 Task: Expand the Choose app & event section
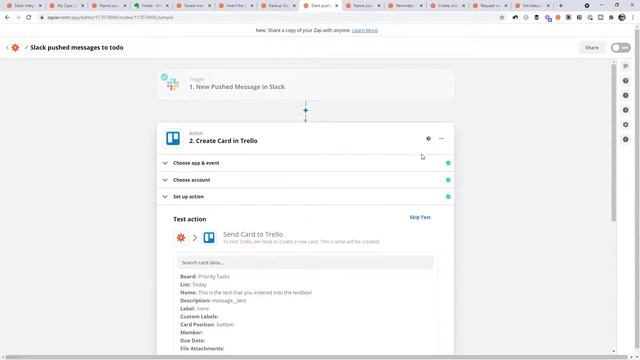click(305, 163)
